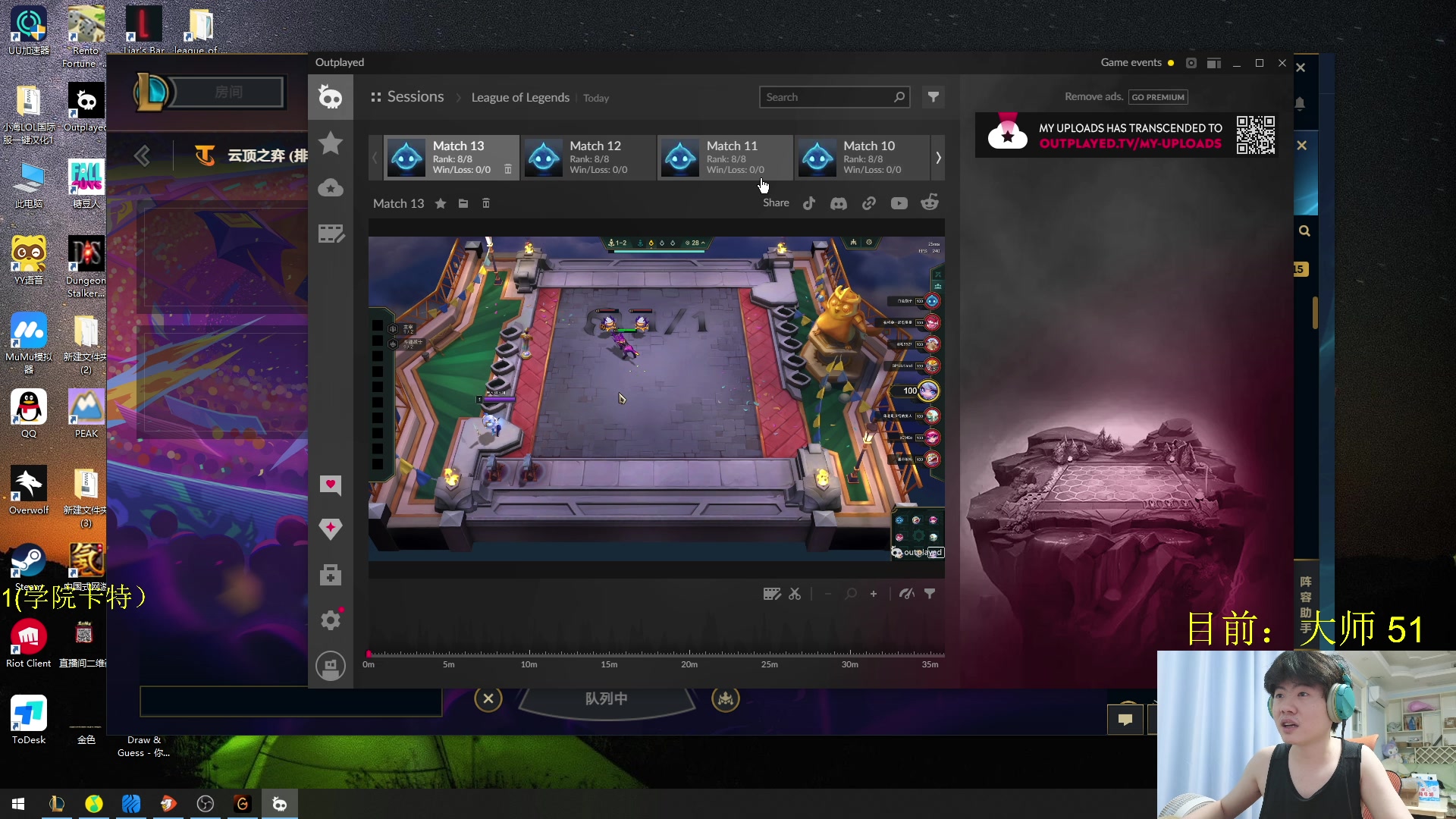Open capture icon in Outplayed title bar
Viewport: 1456px width, 819px height.
(1191, 63)
